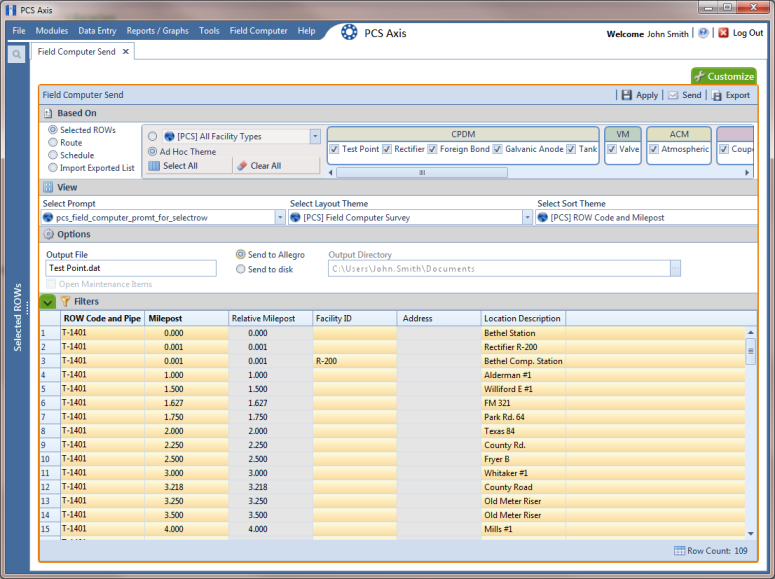Click the Select All button
Viewport: 775px width, 579px height.
(x=188, y=166)
